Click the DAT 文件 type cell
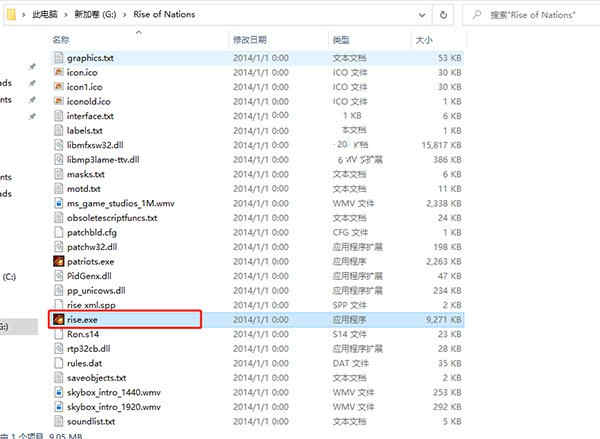600x439 pixels. click(351, 363)
